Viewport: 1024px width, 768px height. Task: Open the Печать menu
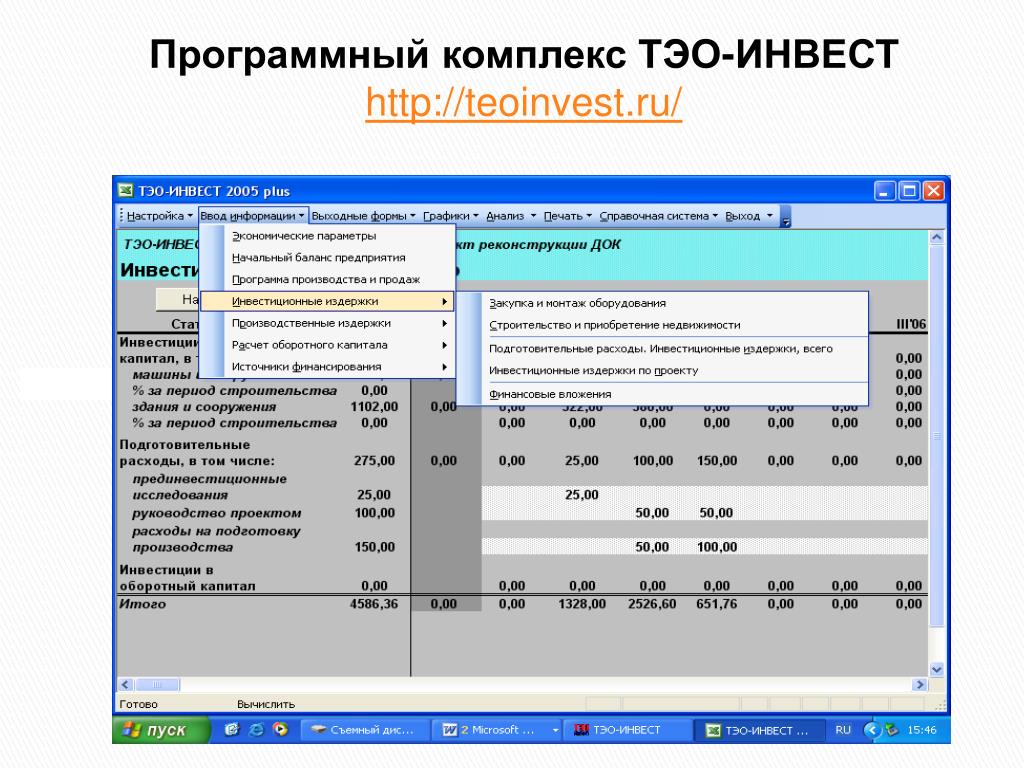(x=568, y=216)
